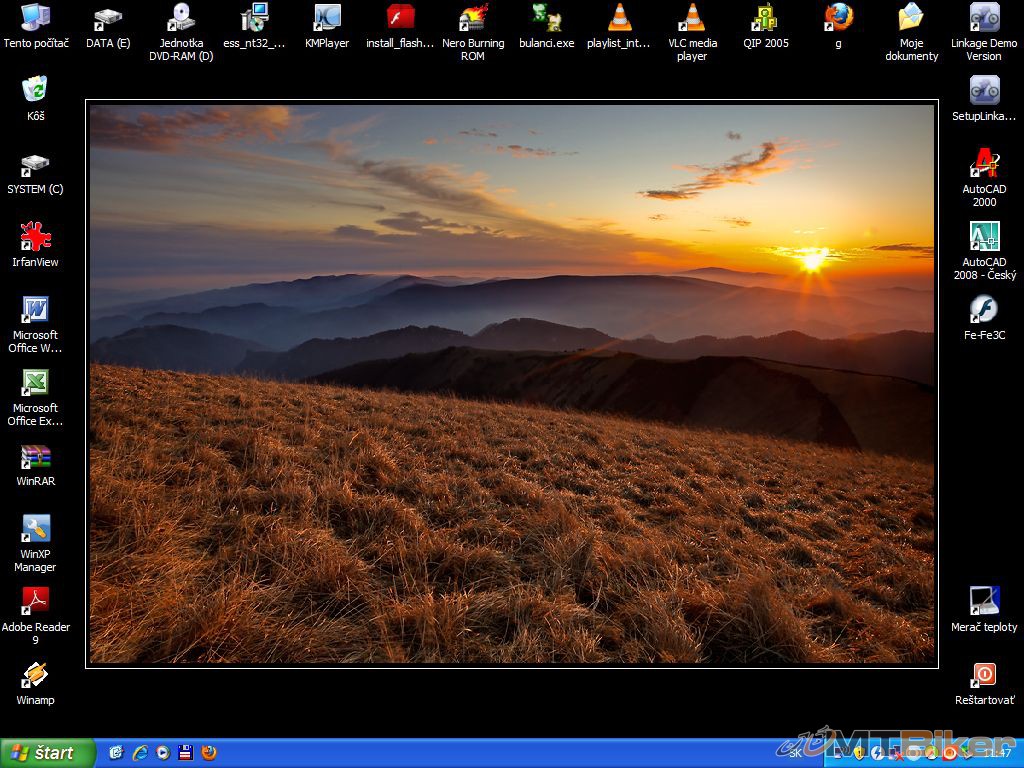The image size is (1024, 768).
Task: Select the WinRAR desktop icon
Action: (35, 458)
